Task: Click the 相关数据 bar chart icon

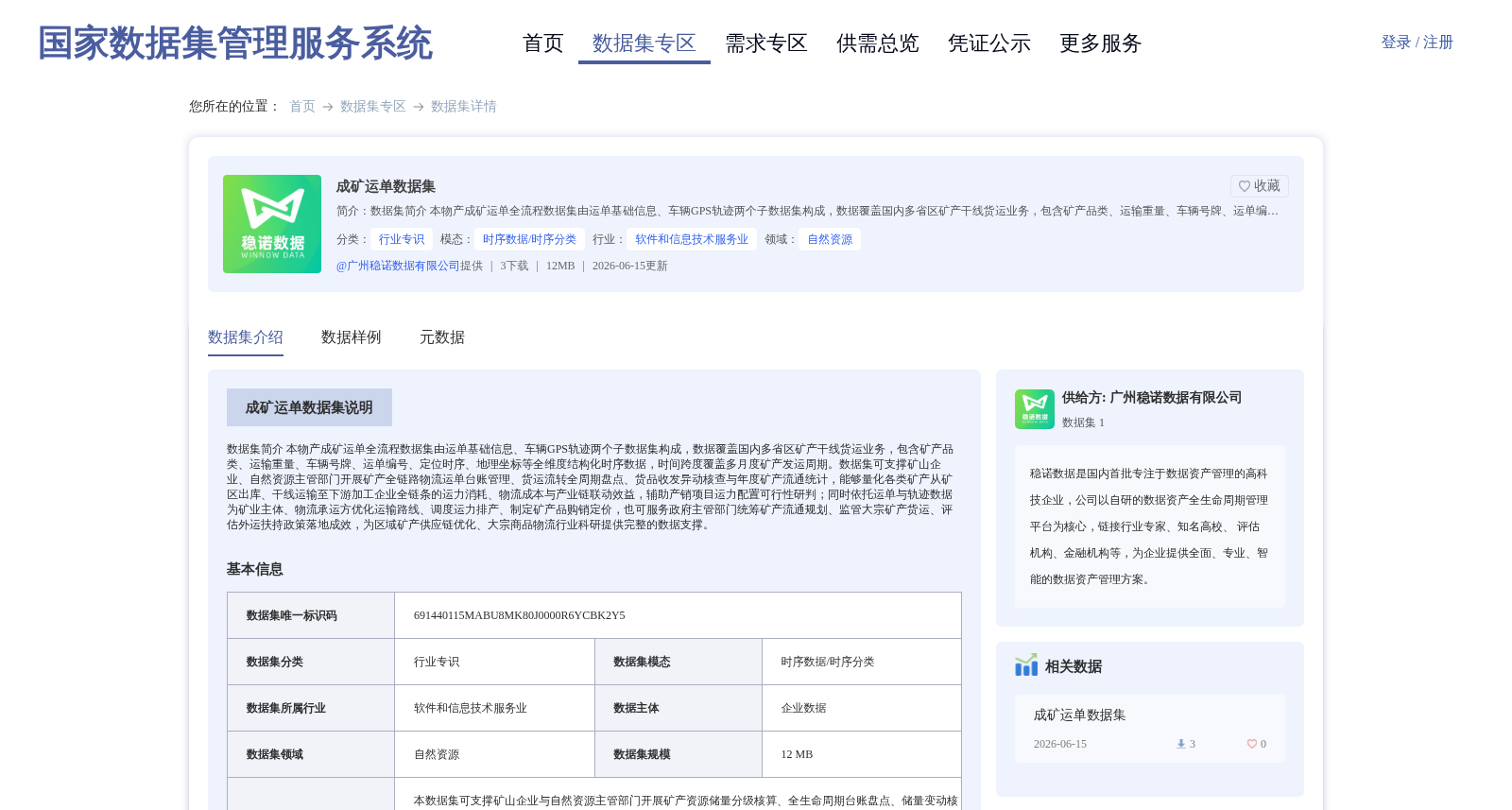Action: [1026, 665]
